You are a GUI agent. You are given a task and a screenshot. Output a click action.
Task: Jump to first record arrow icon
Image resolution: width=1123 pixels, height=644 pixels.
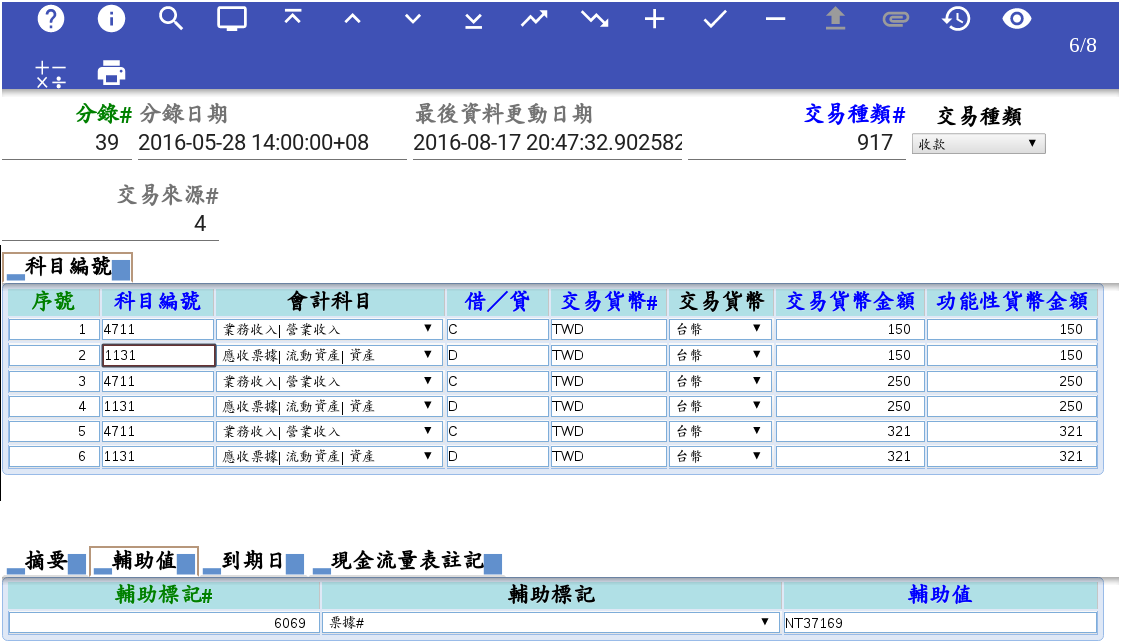pyautogui.click(x=292, y=19)
